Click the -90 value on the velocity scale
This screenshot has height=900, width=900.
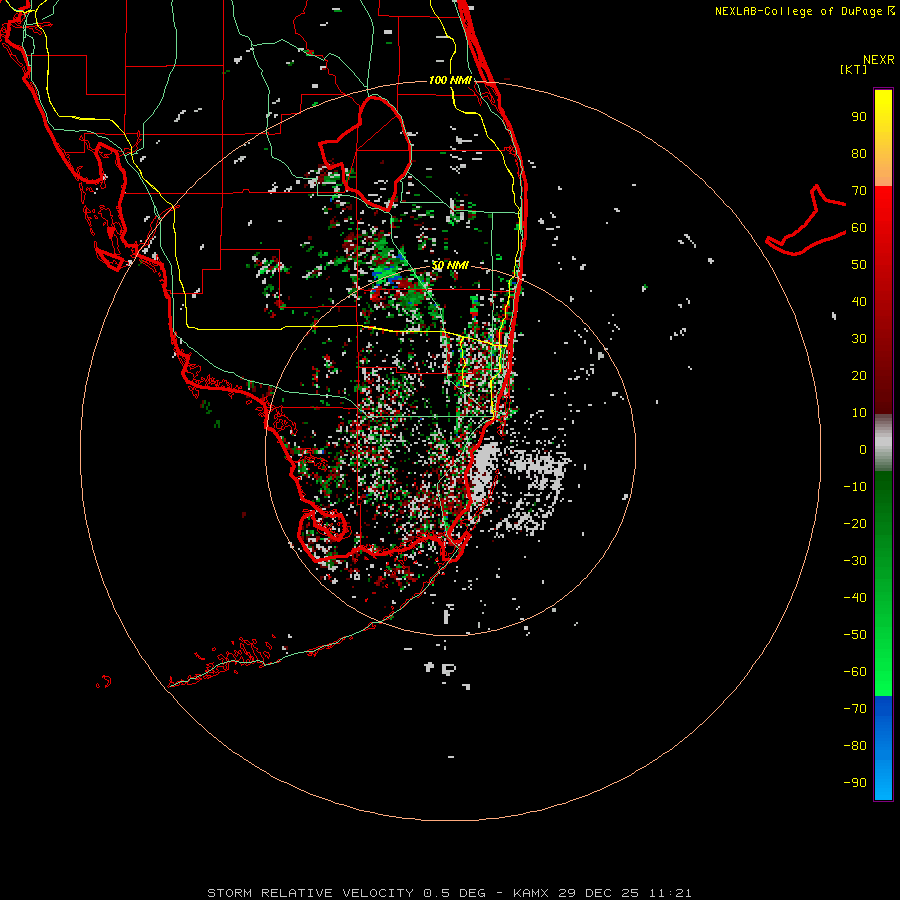tap(855, 782)
